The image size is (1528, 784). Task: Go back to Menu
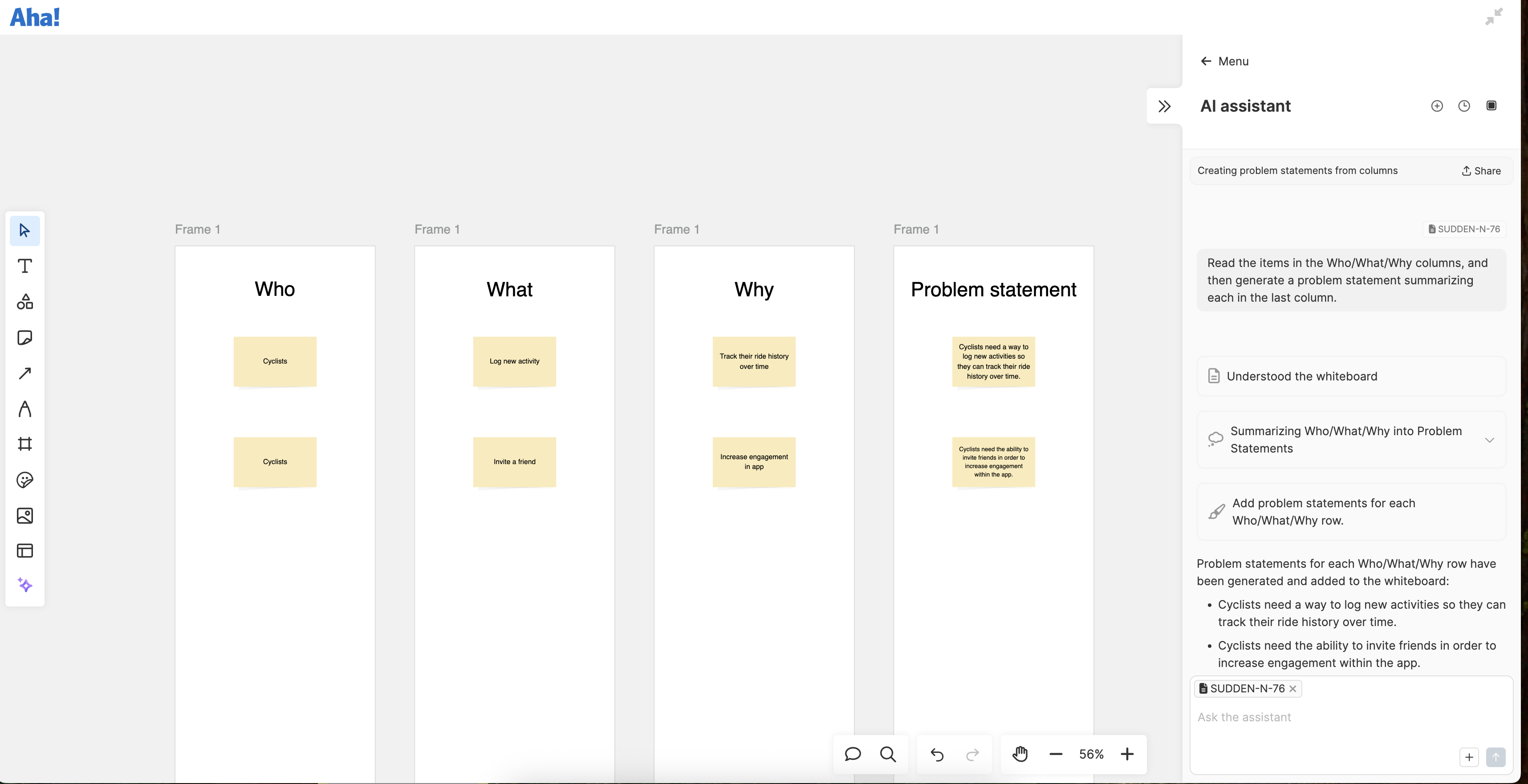[1224, 61]
